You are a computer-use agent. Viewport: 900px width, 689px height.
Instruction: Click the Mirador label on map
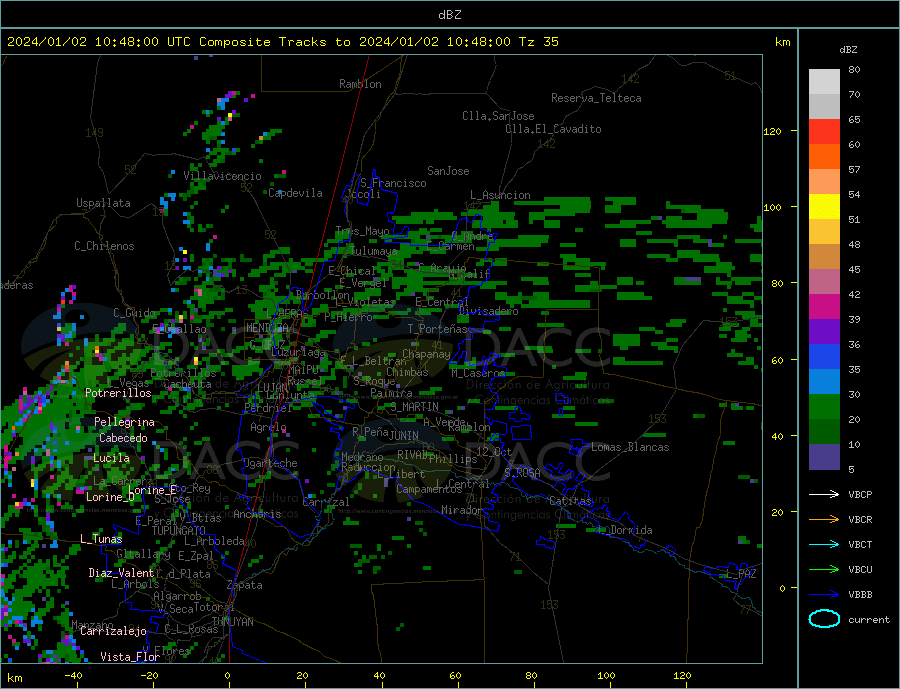pyautogui.click(x=462, y=510)
